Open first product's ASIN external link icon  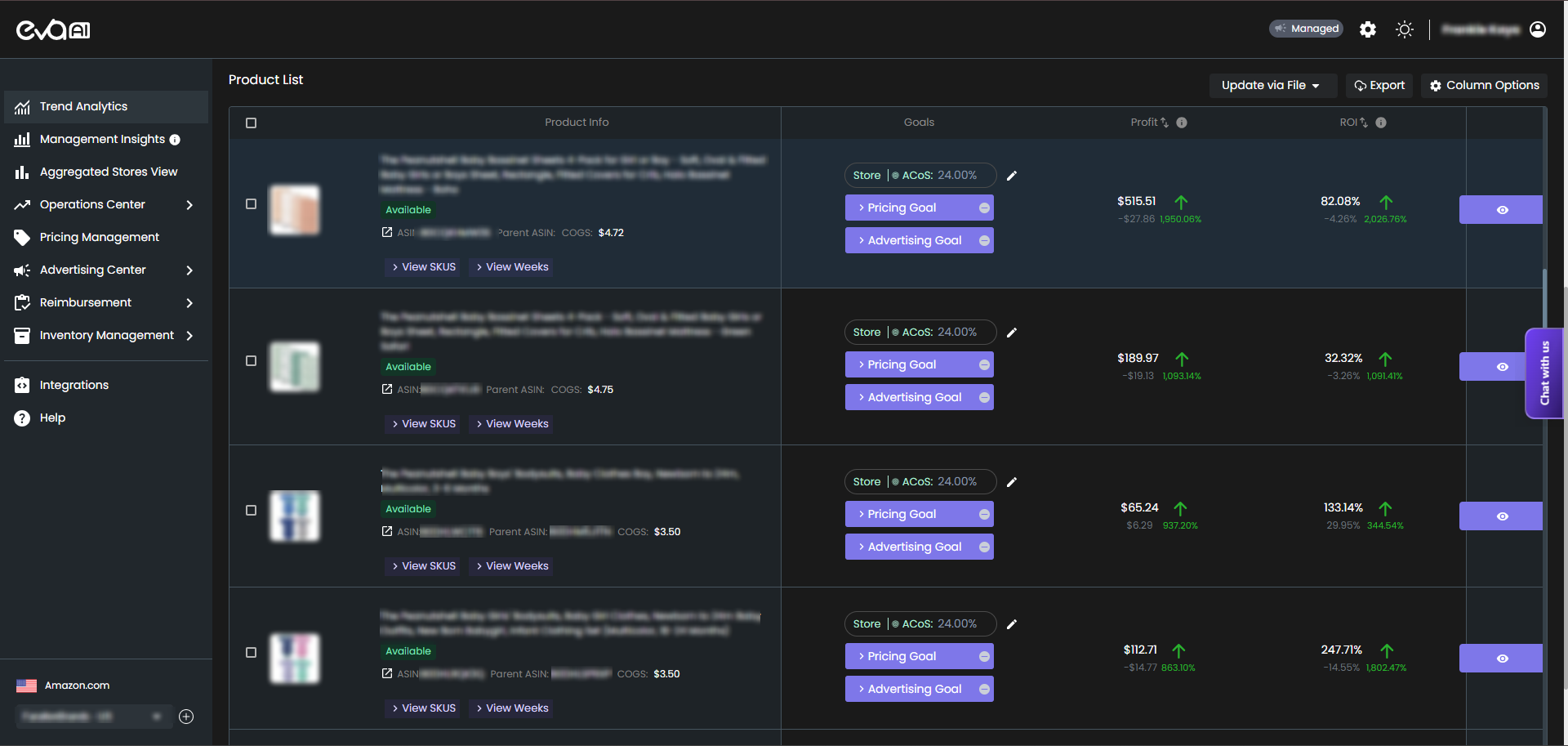[x=387, y=233]
